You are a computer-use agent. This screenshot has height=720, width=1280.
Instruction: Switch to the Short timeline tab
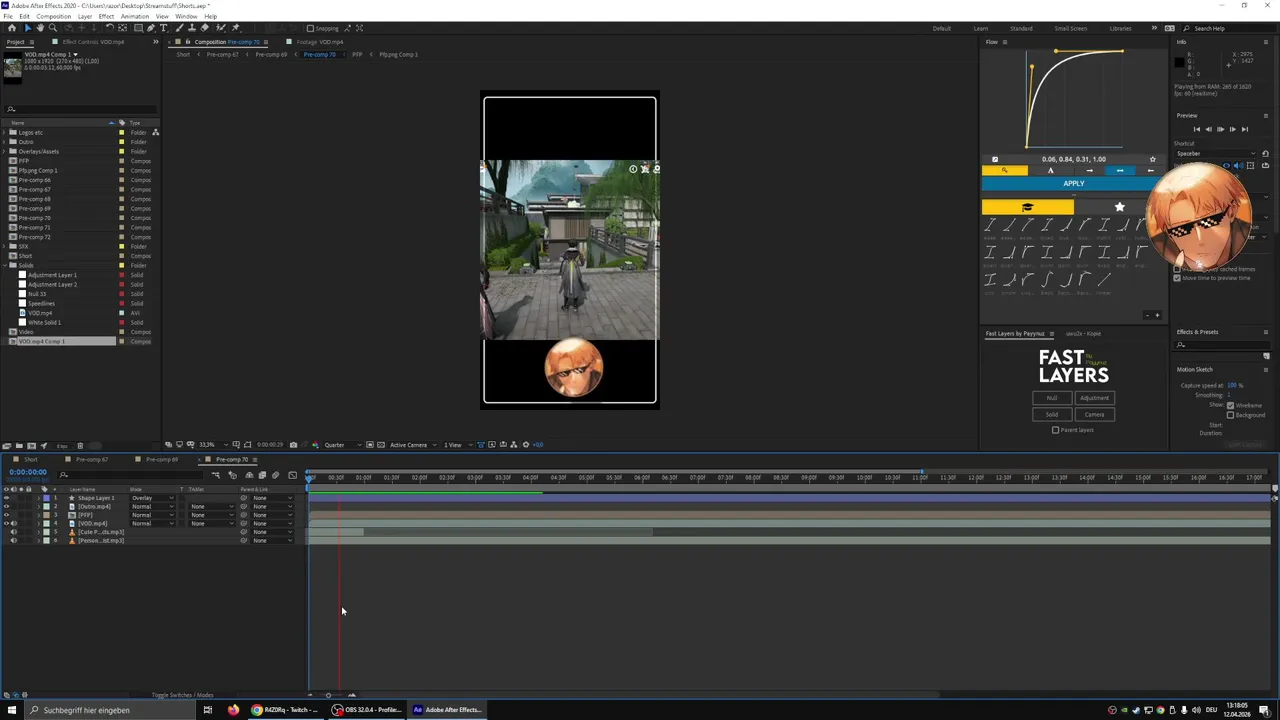[x=31, y=459]
